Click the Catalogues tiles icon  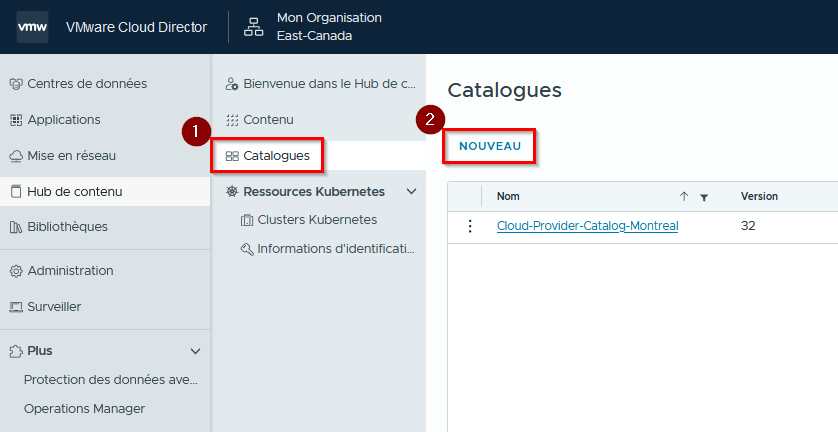(x=232, y=156)
